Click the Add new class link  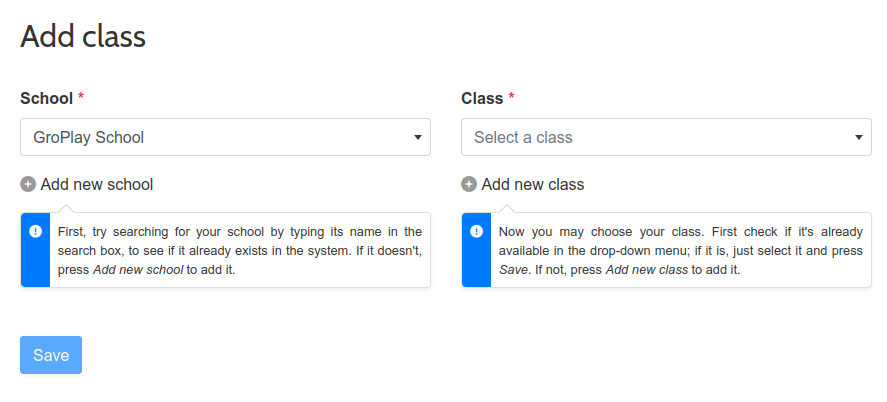(533, 184)
